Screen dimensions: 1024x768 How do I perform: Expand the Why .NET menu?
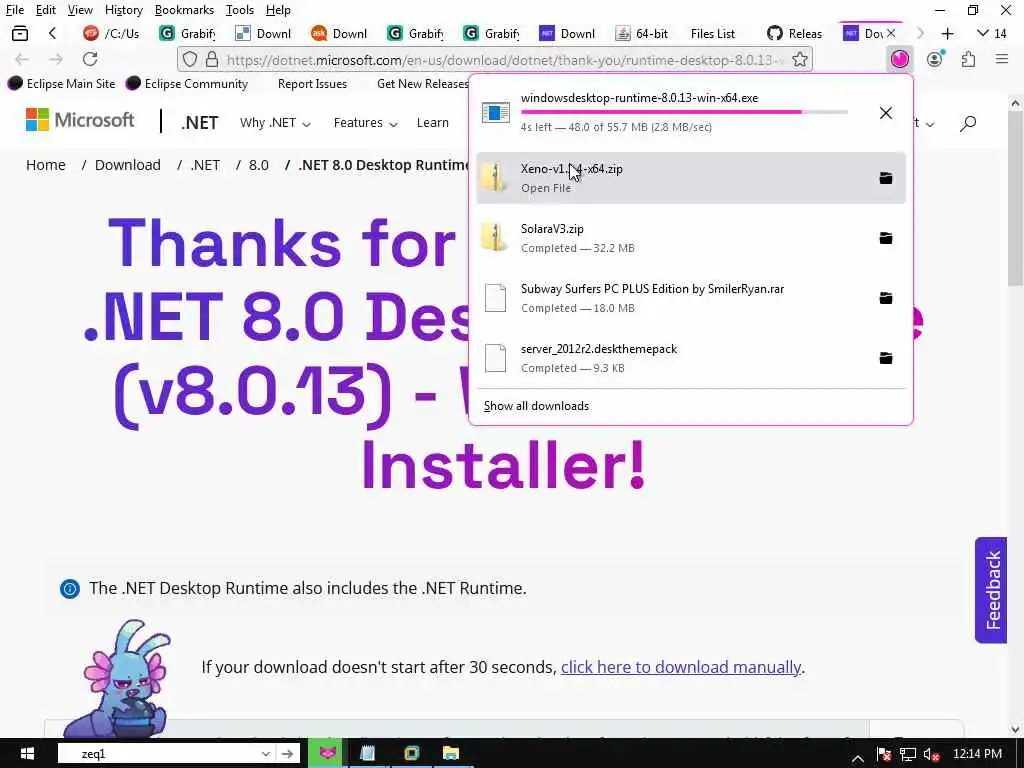pos(274,123)
